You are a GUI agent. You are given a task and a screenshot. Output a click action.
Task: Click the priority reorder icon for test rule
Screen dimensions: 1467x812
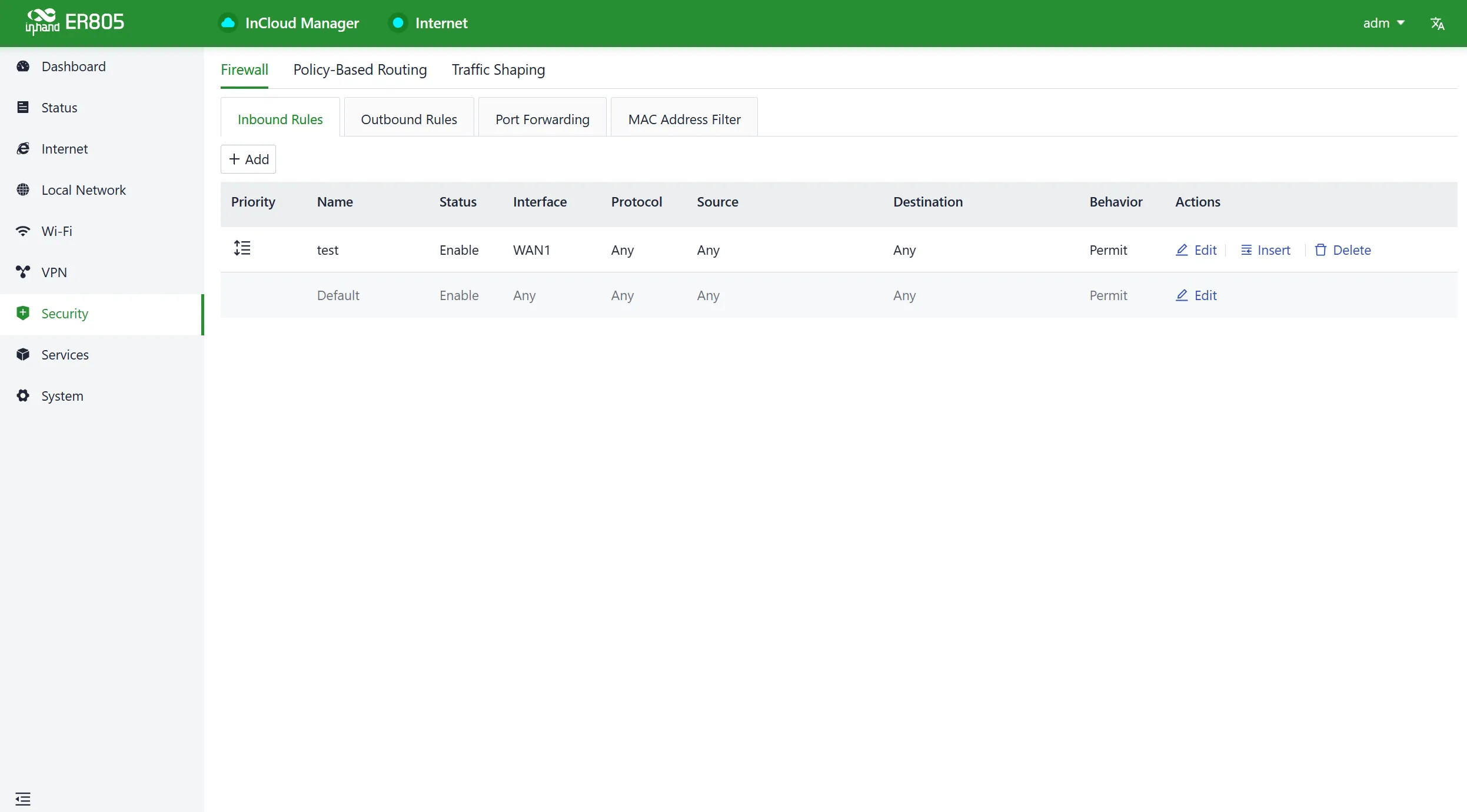pyautogui.click(x=242, y=248)
